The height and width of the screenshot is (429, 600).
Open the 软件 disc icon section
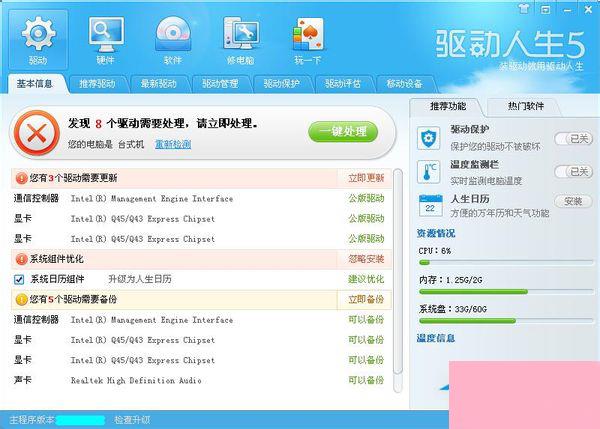pos(173,40)
